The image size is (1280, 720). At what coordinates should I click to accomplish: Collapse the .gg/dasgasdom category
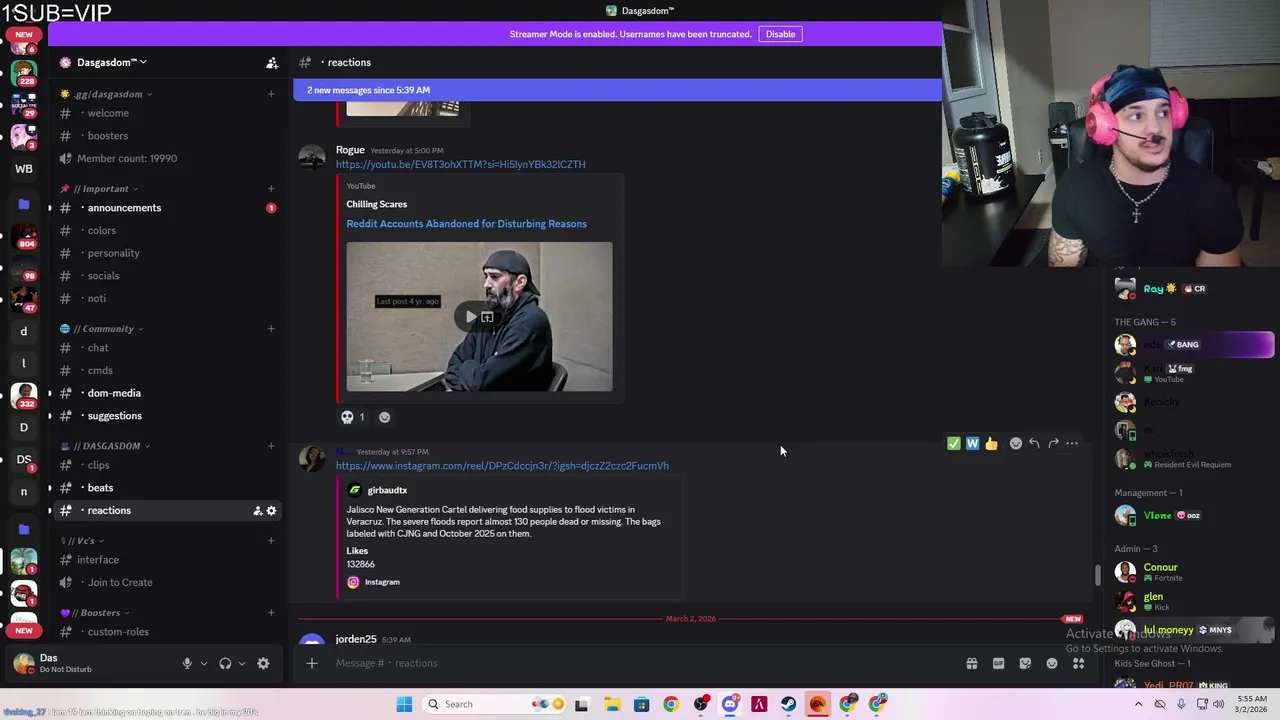coord(106,94)
